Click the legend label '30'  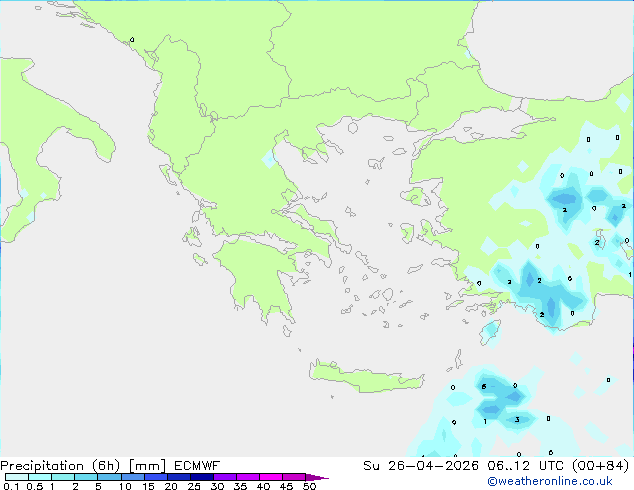point(217,486)
